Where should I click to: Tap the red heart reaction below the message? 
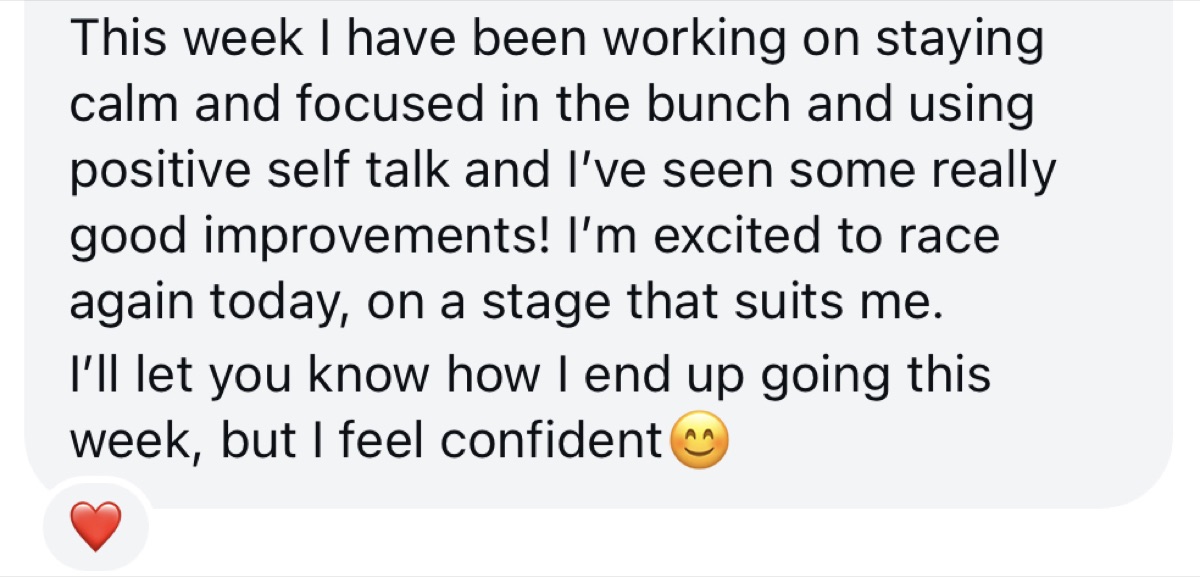click(x=97, y=526)
